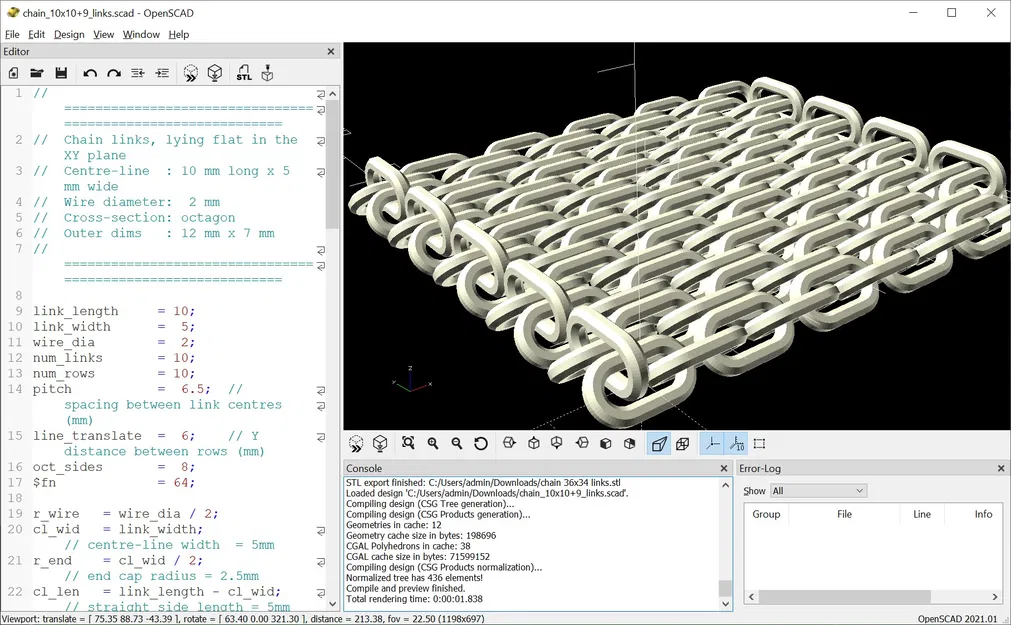
Task: Close the Console panel
Action: pyautogui.click(x=724, y=468)
